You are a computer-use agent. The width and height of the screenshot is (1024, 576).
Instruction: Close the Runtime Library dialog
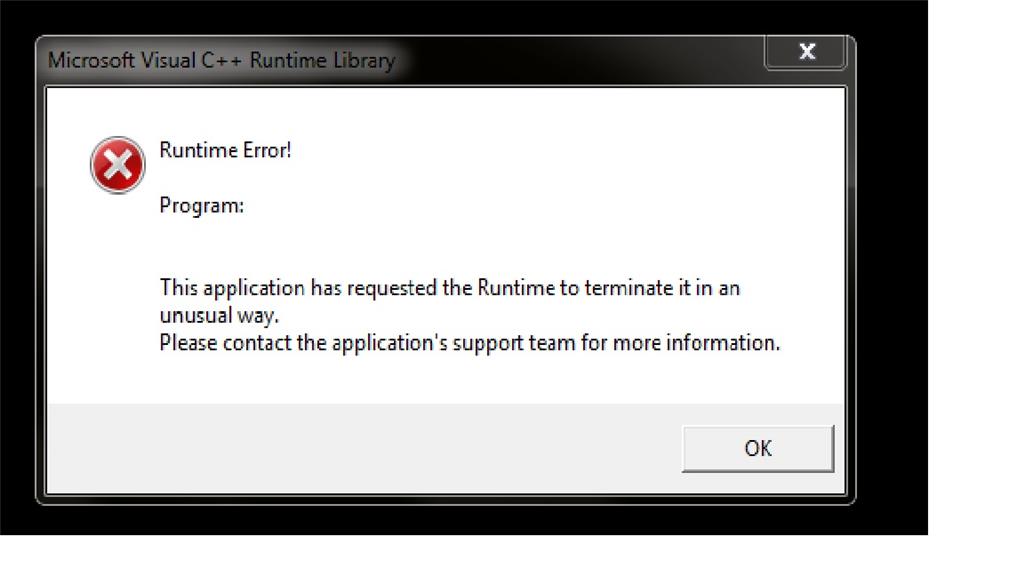806,52
